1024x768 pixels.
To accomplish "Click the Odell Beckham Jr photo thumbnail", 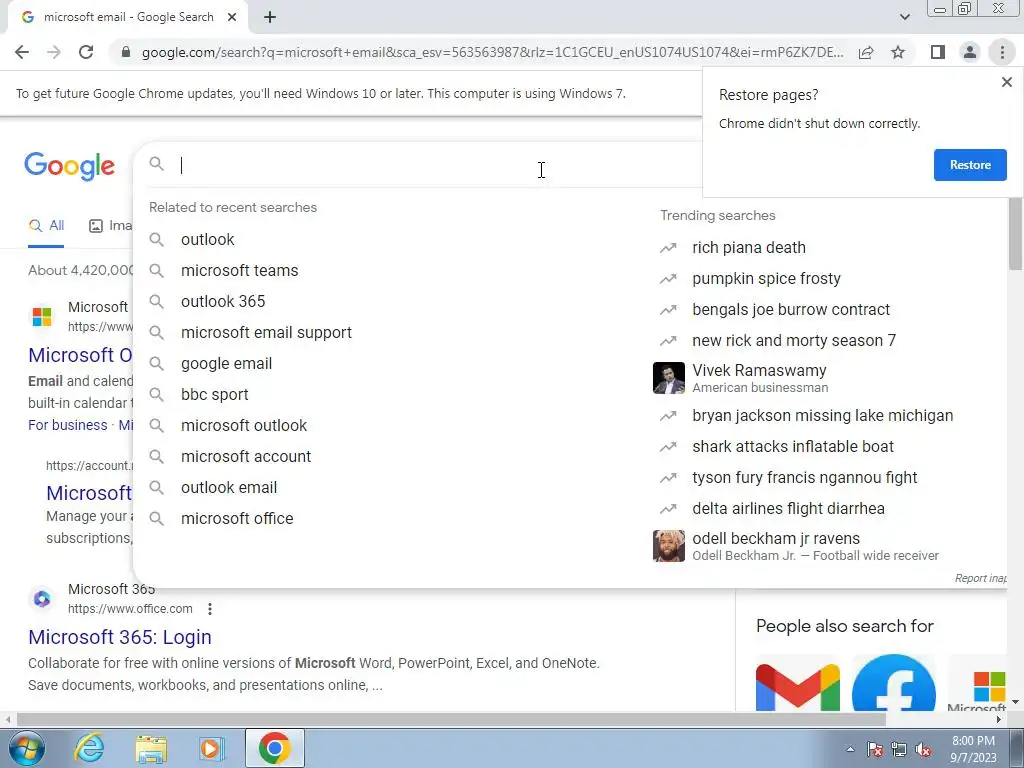I will (x=669, y=546).
